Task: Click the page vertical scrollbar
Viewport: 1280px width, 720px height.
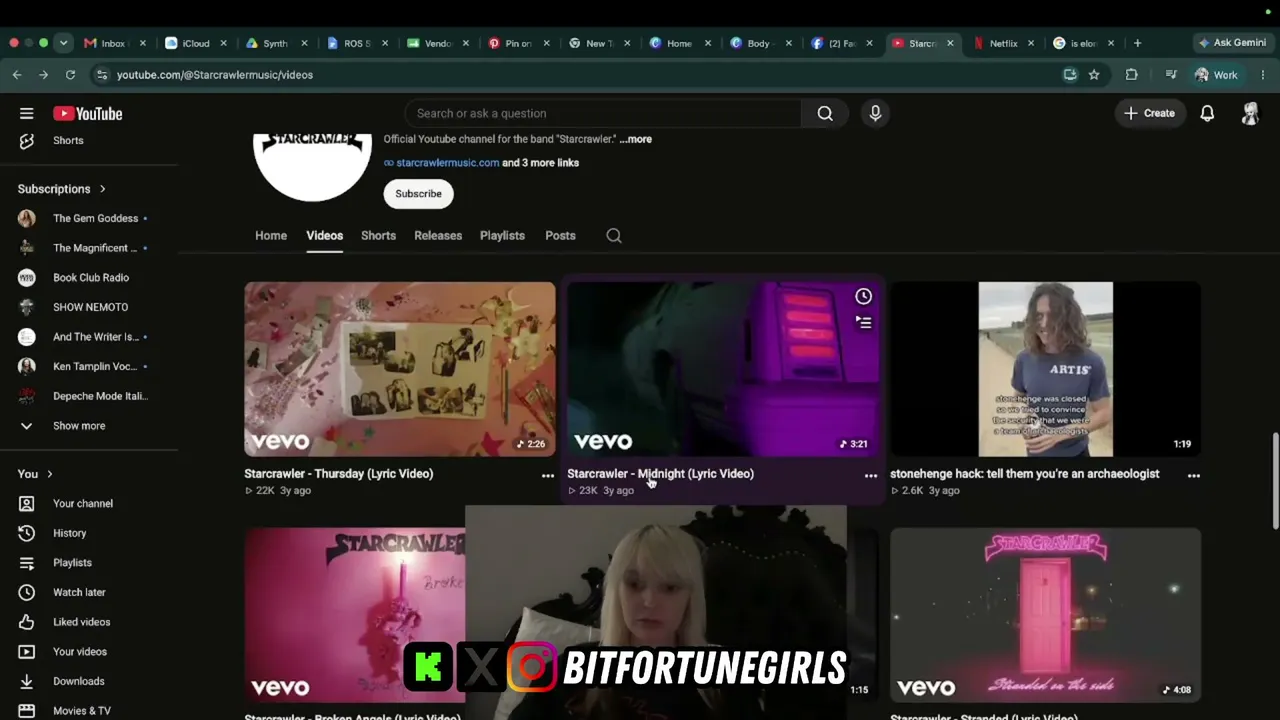Action: tap(1274, 480)
